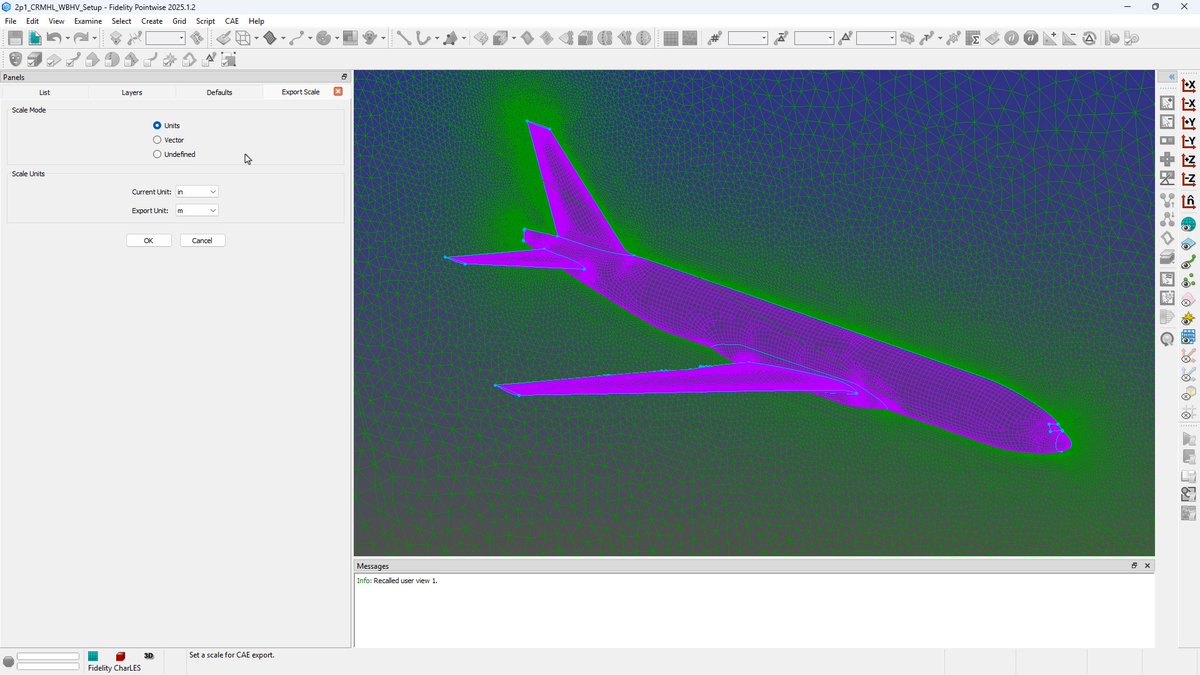Select the Vector scale mode
Viewport: 1200px width, 675px height.
pyautogui.click(x=157, y=140)
